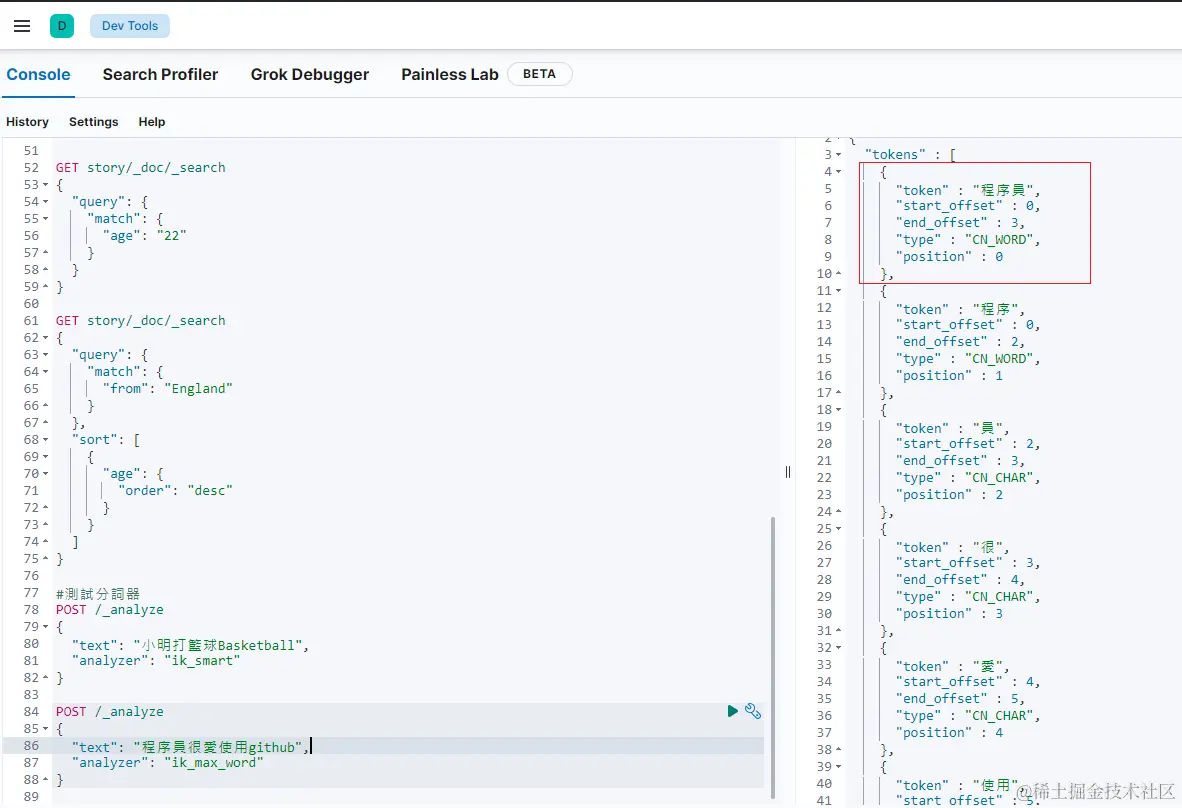Click the panel resize handle between editor and output
This screenshot has width=1182, height=808.
(788, 472)
